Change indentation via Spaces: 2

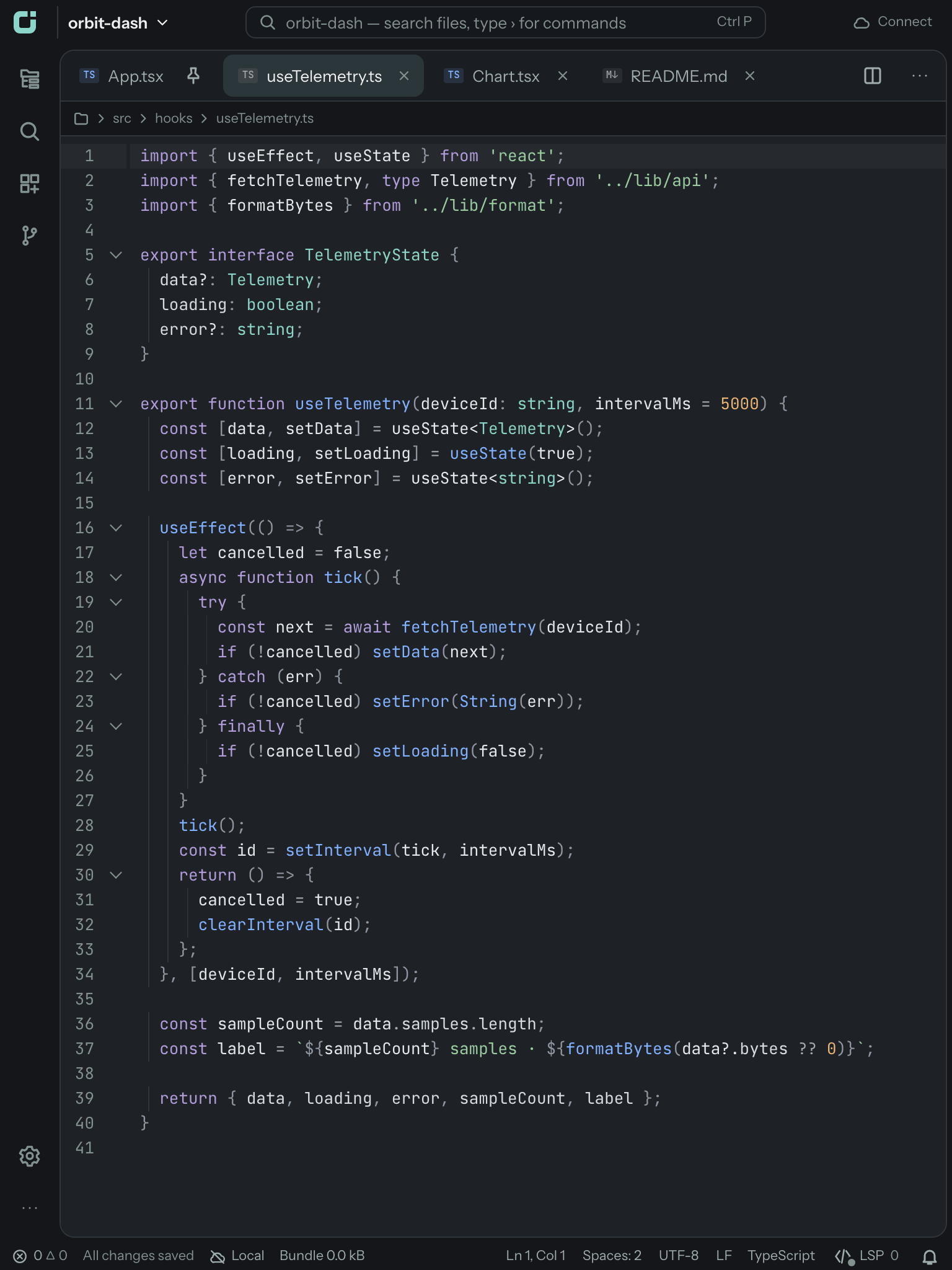pos(612,1256)
